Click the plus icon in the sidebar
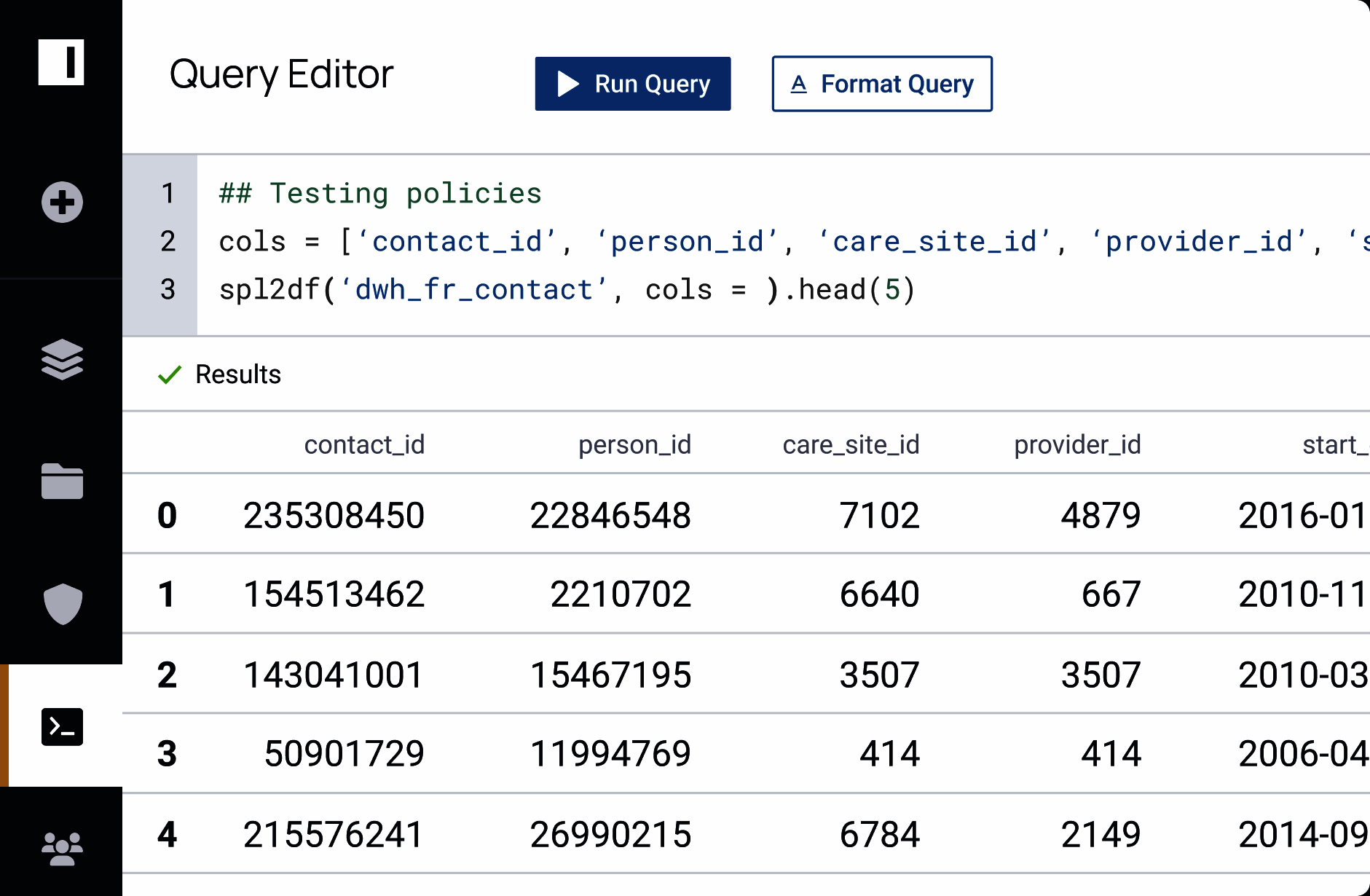 (x=62, y=202)
